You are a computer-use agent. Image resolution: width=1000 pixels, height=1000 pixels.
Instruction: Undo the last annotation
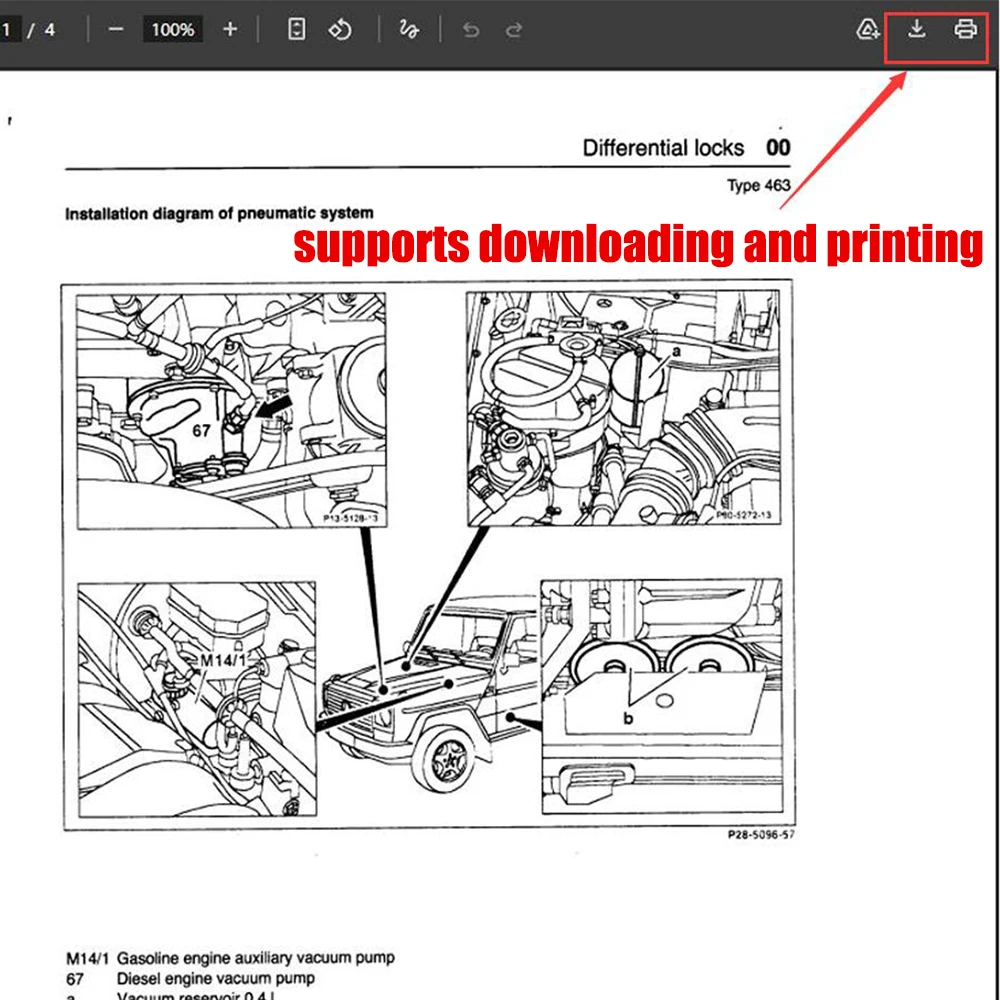tap(470, 30)
